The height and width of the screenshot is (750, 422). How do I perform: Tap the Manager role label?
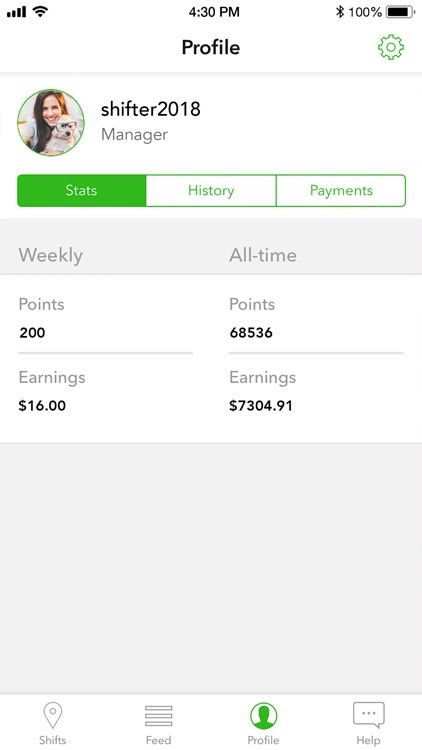coord(134,134)
